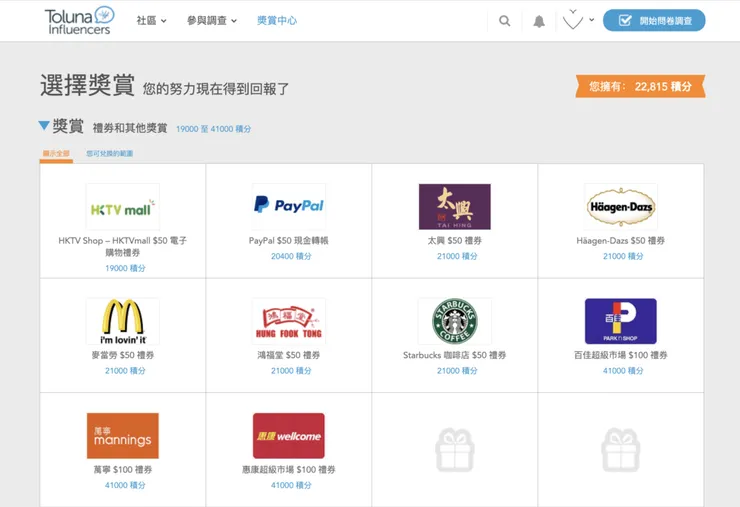740x507 pixels.
Task: Open Starbucks 咖啡店 $50 禮券 reward
Action: (x=455, y=355)
